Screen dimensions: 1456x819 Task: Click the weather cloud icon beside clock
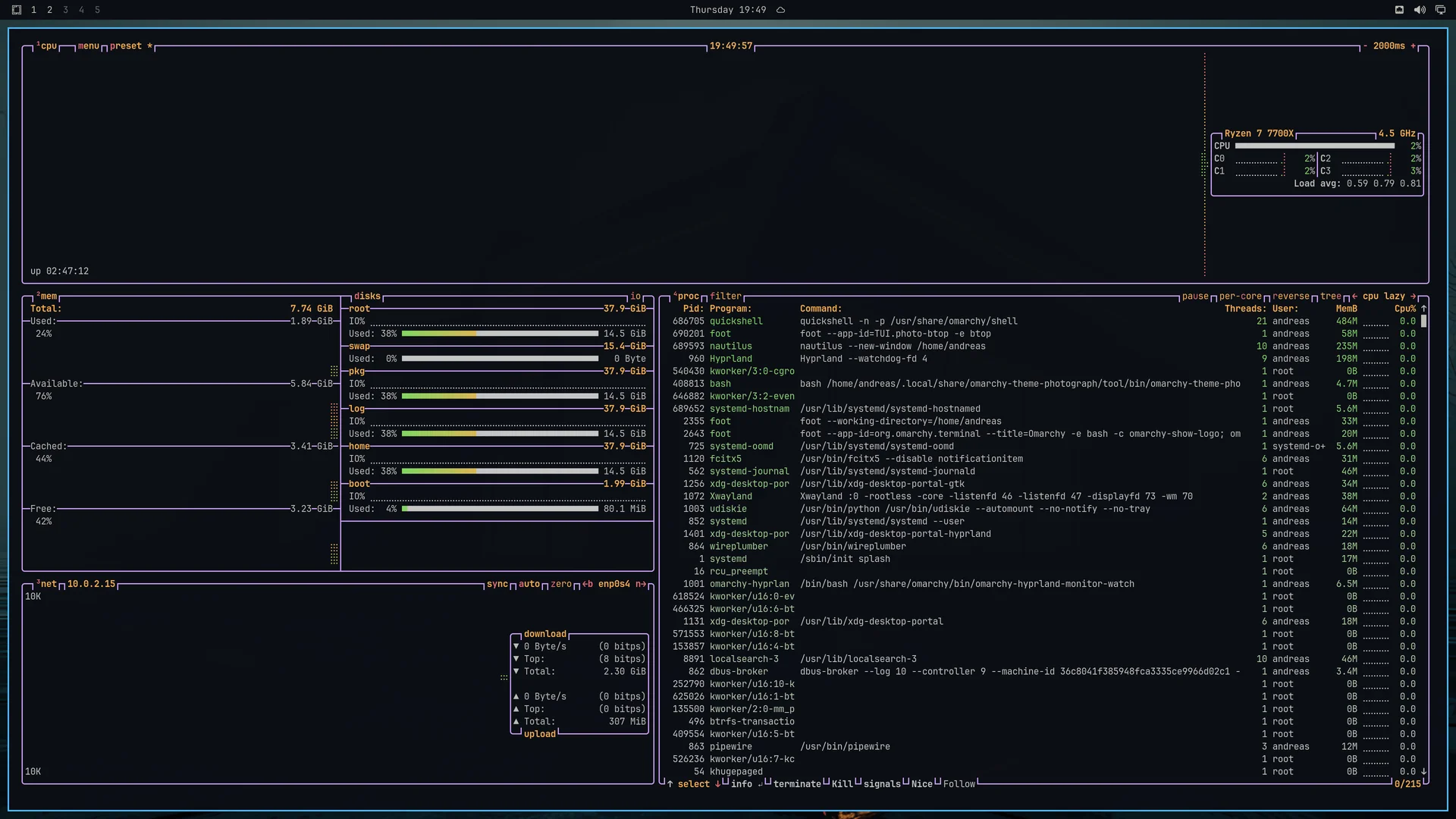(780, 10)
